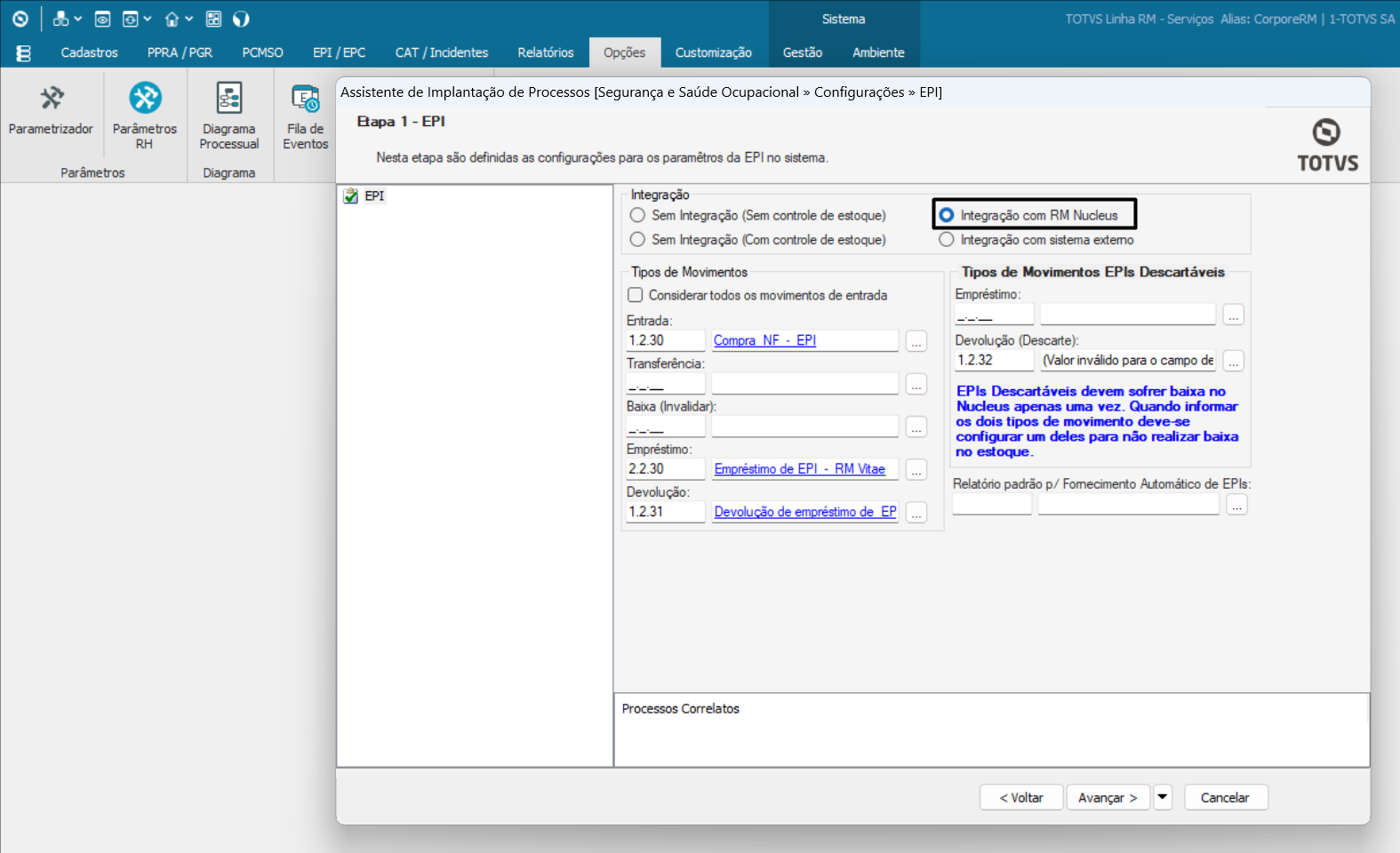Open the Devolução de empréstimo de EP link
Screen dimensions: 1400x853
[805, 512]
